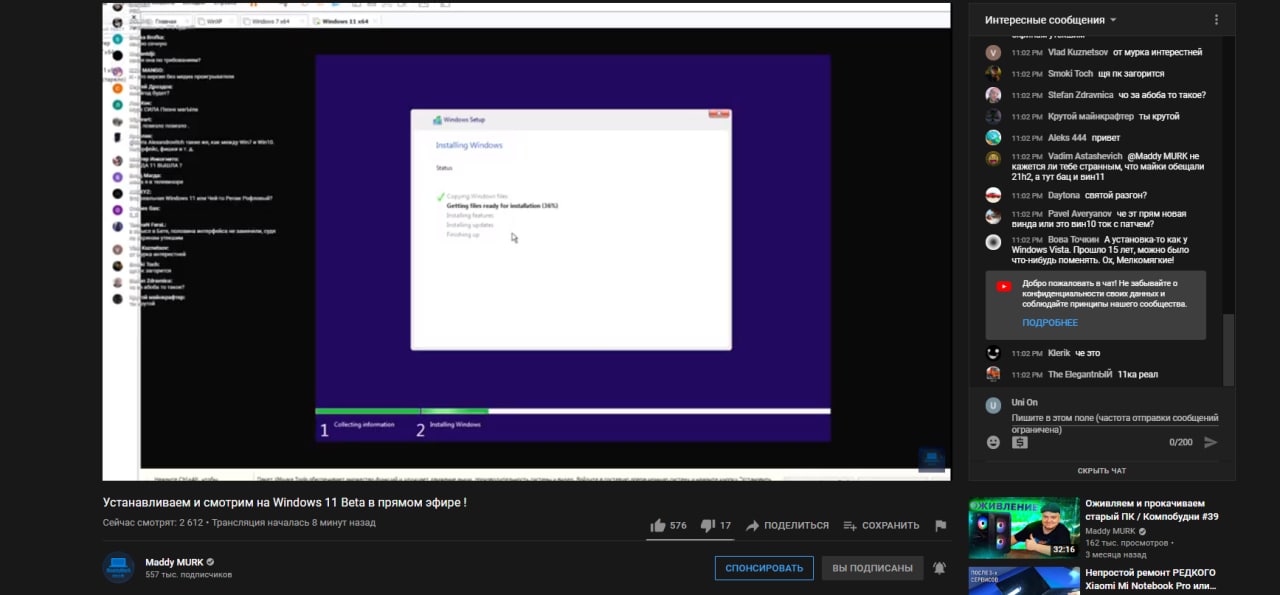Open the emoji picker in chat input
Screen dimensions: 1280x595
point(993,442)
